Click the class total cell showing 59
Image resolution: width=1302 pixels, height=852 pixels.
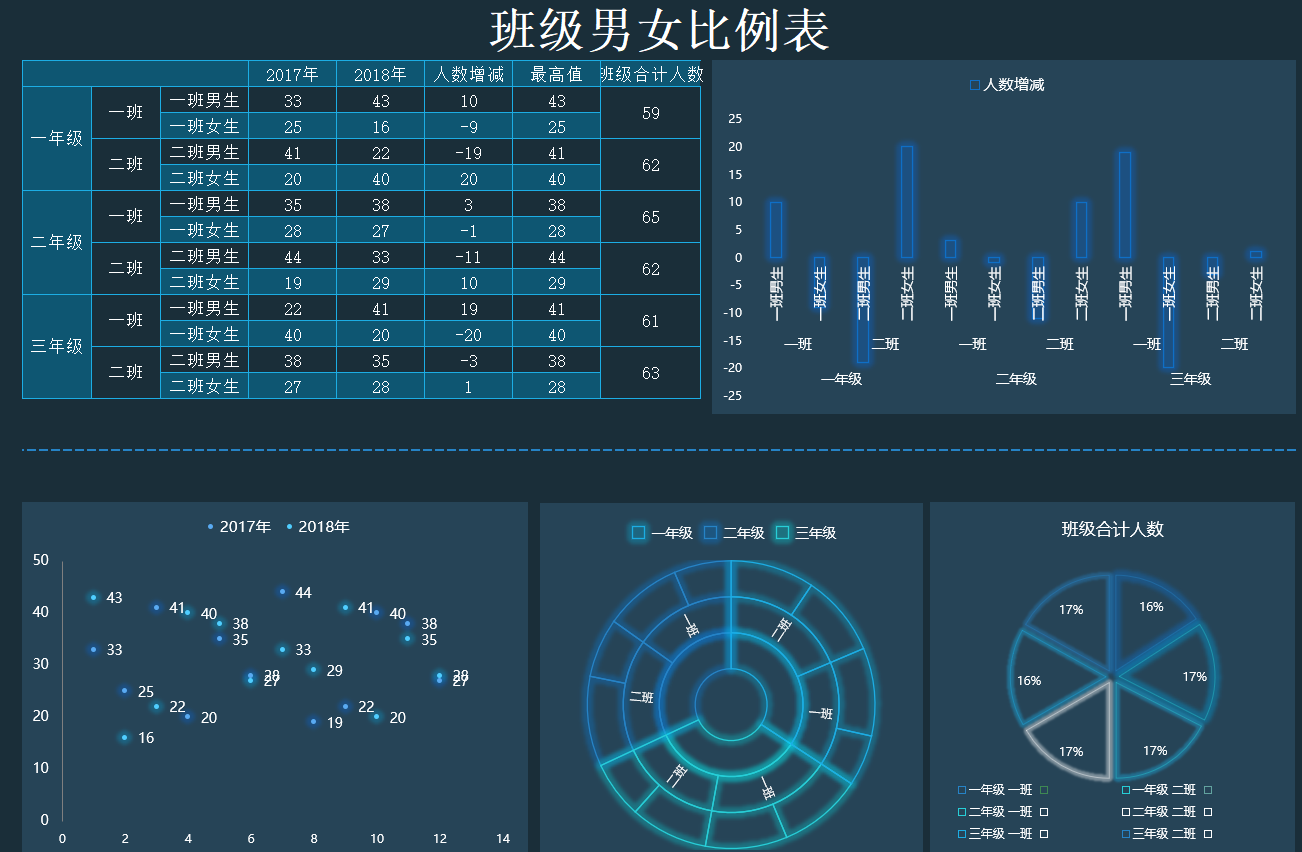click(651, 113)
